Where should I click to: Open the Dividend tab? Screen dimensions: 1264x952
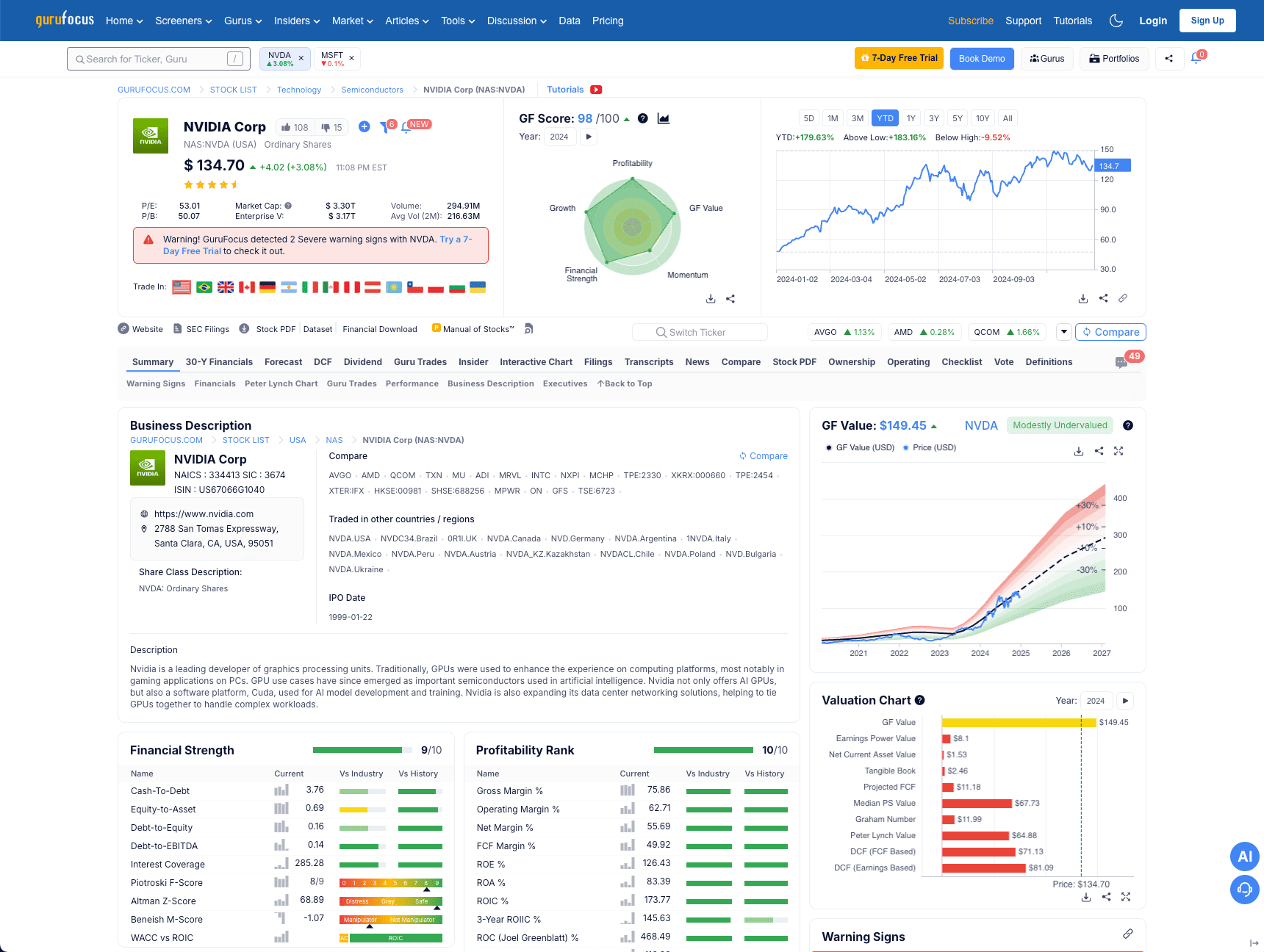click(363, 362)
